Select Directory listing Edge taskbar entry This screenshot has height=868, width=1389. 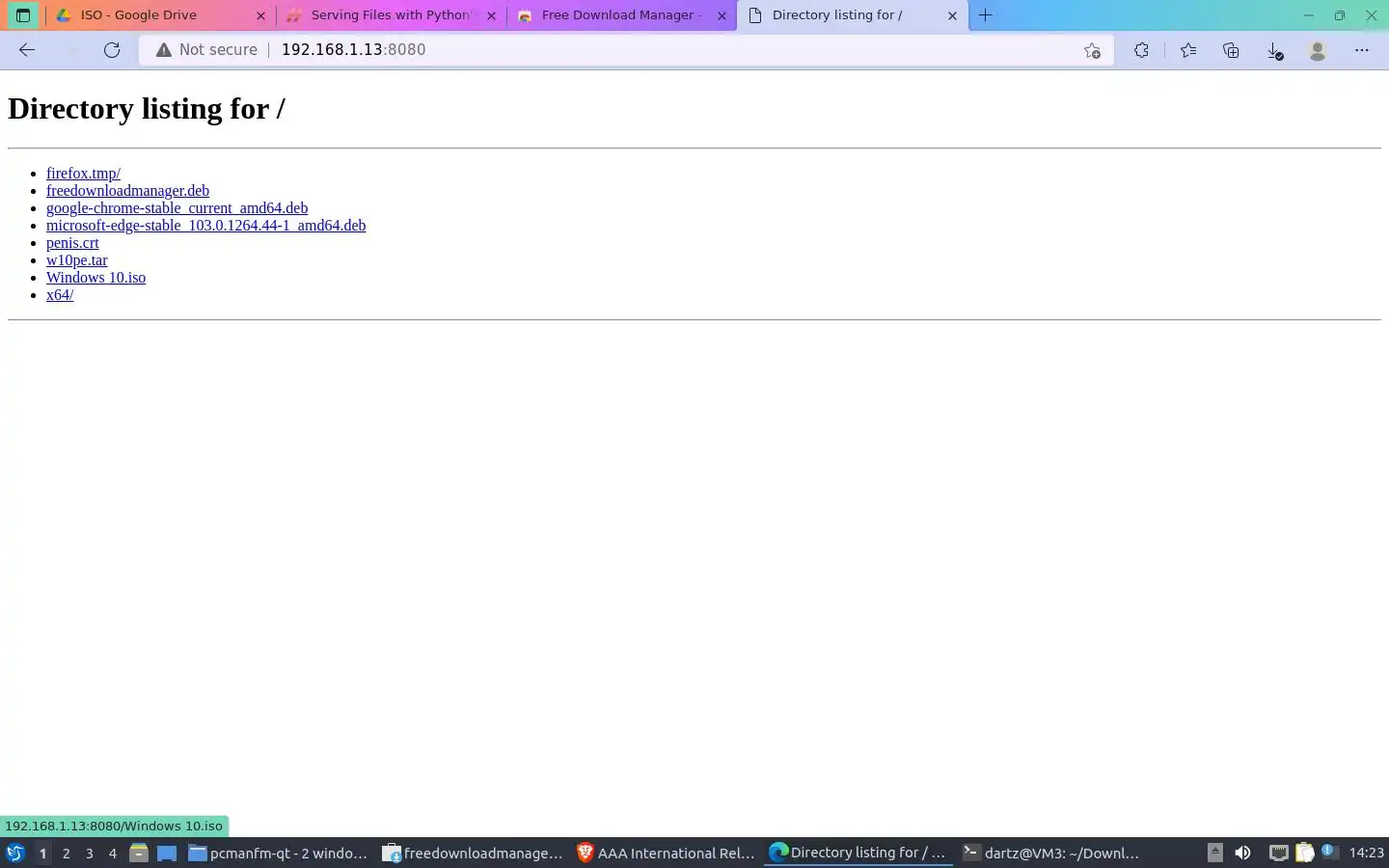[x=859, y=853]
